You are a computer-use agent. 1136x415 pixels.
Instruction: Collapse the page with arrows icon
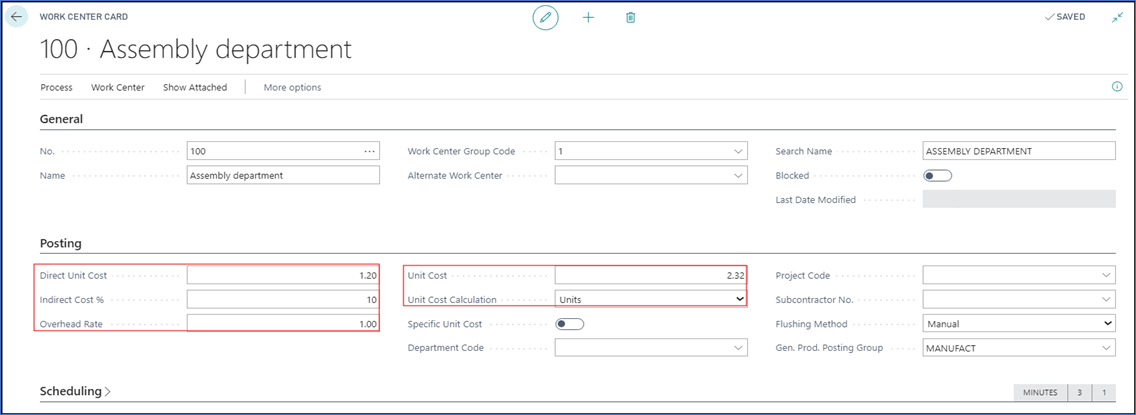tap(1117, 17)
